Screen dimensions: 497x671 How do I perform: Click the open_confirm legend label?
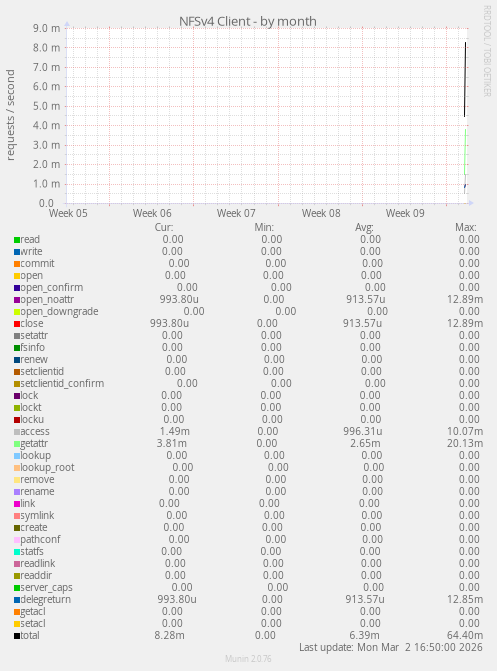pyautogui.click(x=52, y=288)
